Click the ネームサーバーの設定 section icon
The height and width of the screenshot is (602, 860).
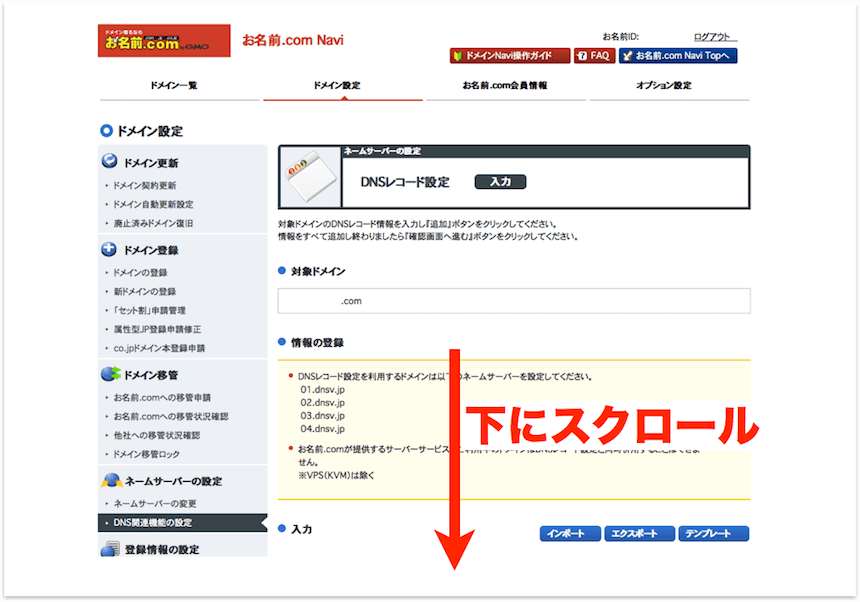tap(111, 480)
